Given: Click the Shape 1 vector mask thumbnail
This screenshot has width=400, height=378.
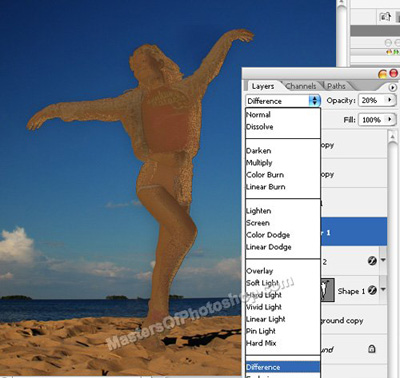Looking at the screenshot, I should tap(327, 290).
